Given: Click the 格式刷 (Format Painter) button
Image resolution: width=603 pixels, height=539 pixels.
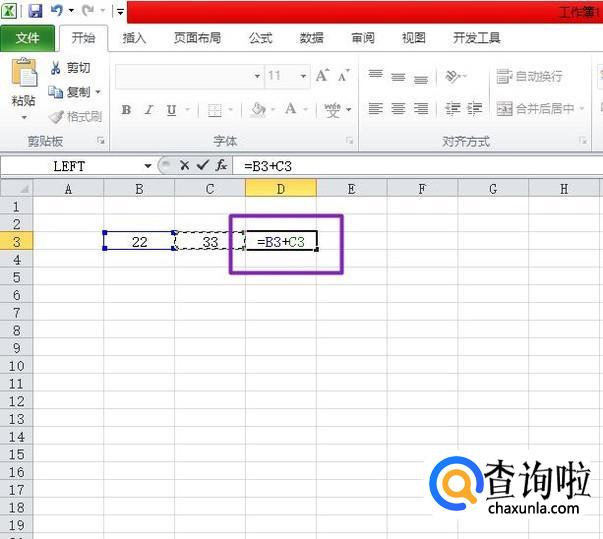Looking at the screenshot, I should click(x=76, y=116).
